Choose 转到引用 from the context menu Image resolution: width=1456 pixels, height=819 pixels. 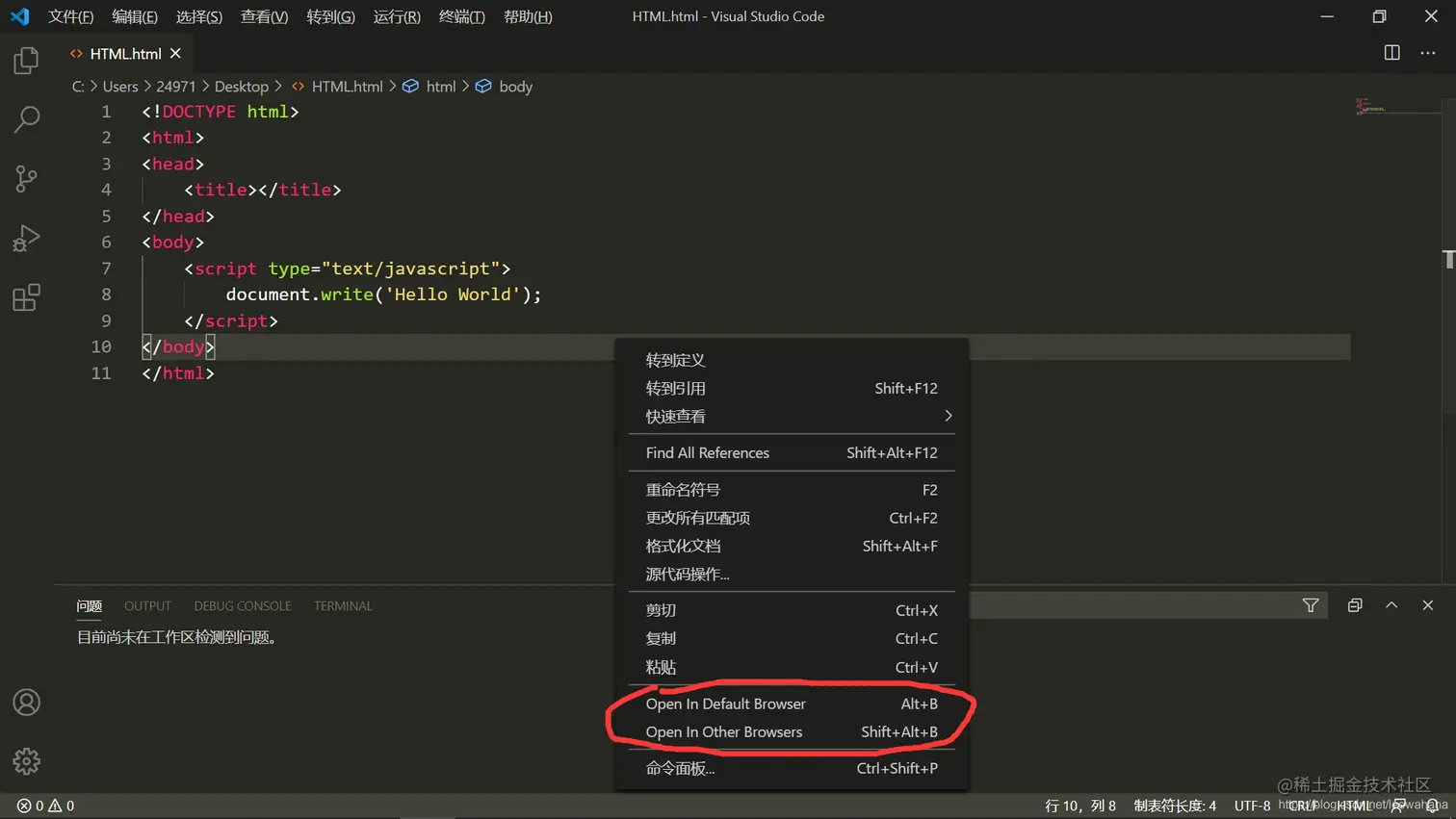point(792,388)
